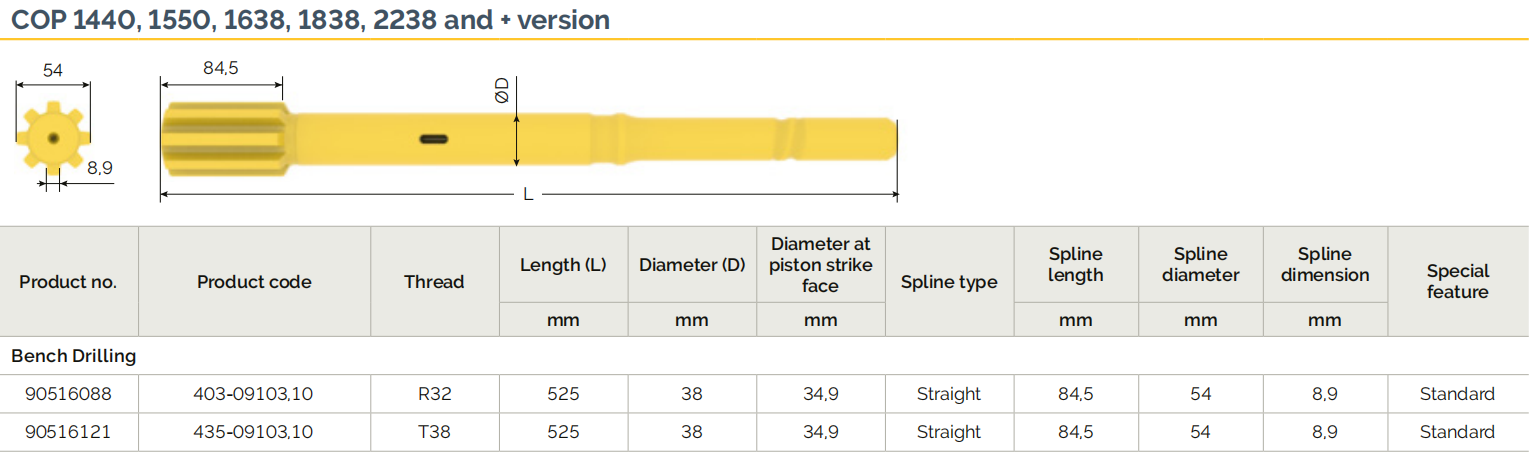The image size is (1531, 465).
Task: Click the COP 1440 title heading
Action: 310,20
